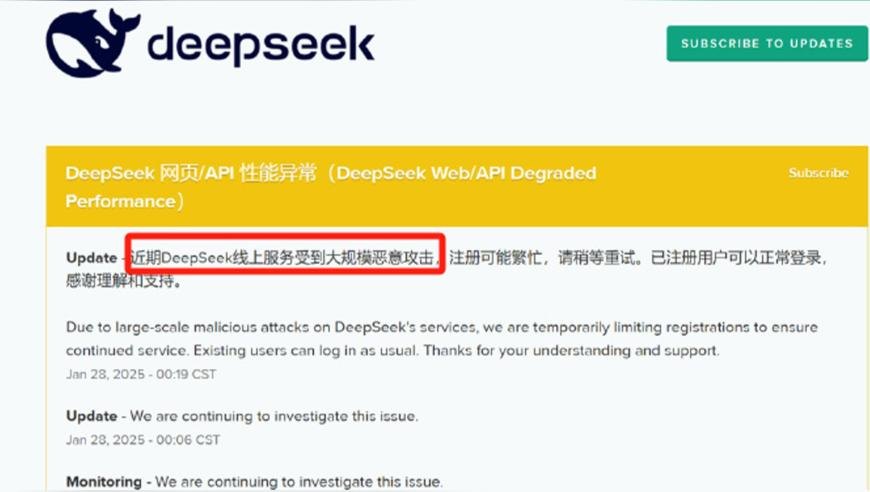Image resolution: width=870 pixels, height=492 pixels.
Task: Select the first bold Update label
Action: tap(91, 258)
